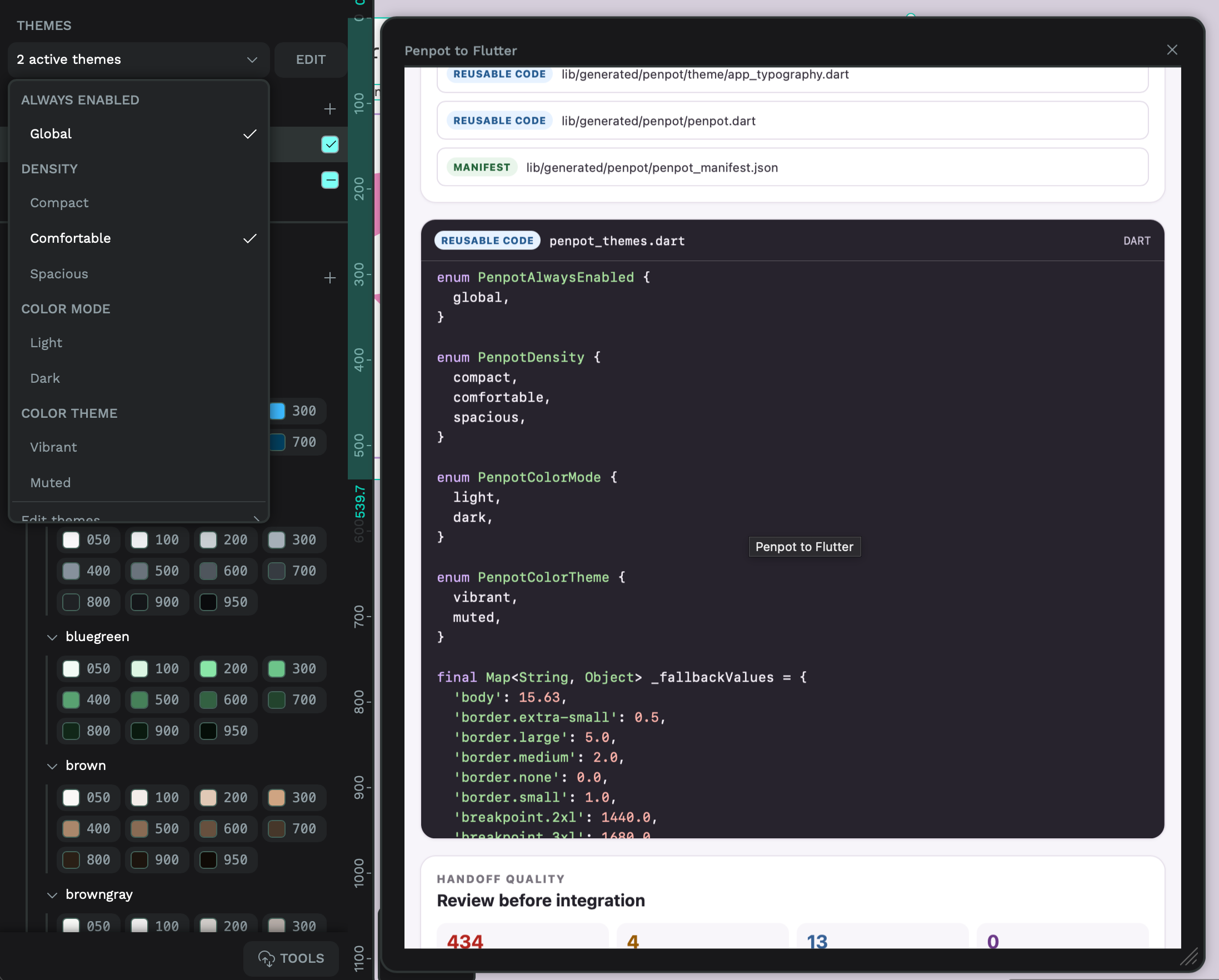Select bluegreen 200 color token
The width and height of the screenshot is (1219, 980).
click(x=224, y=668)
